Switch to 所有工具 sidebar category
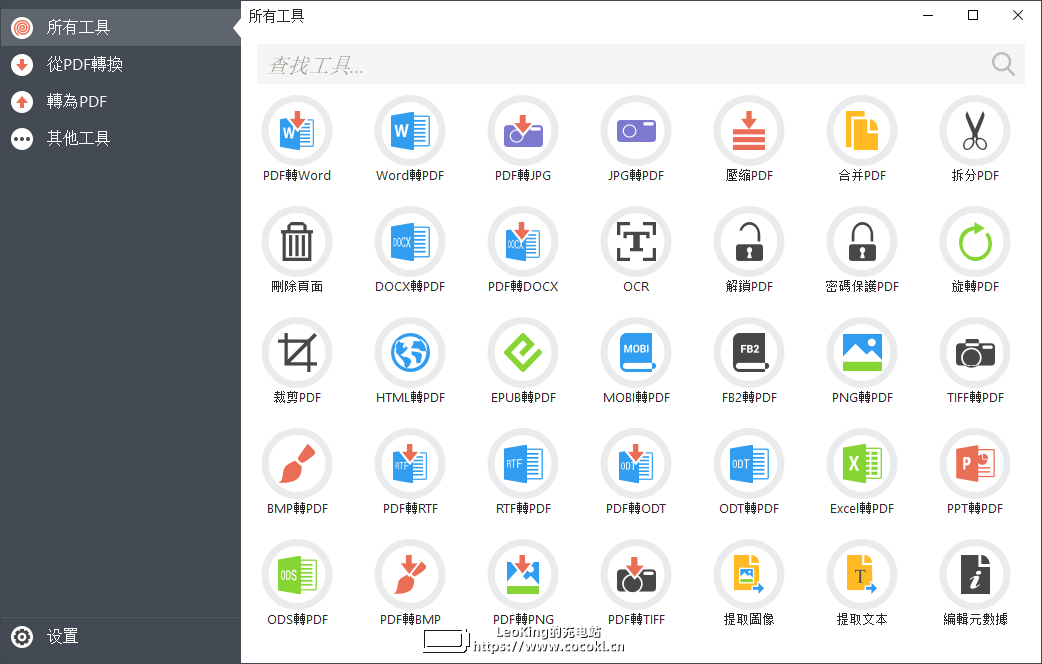 120,27
